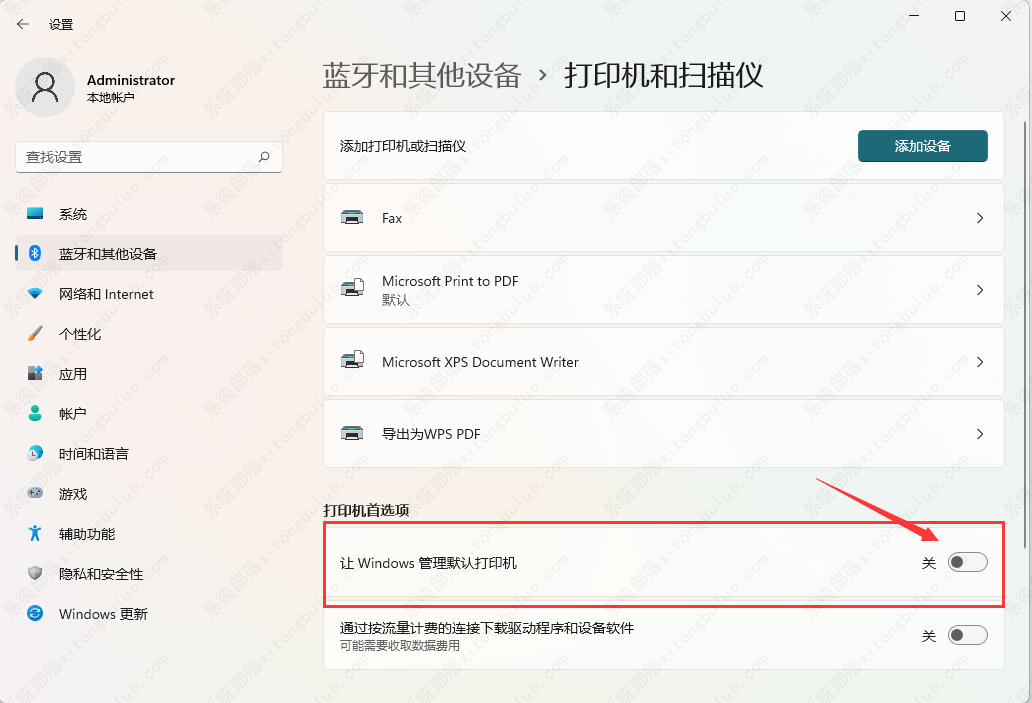
Task: Click the Administrator avatar icon
Action: (44, 88)
